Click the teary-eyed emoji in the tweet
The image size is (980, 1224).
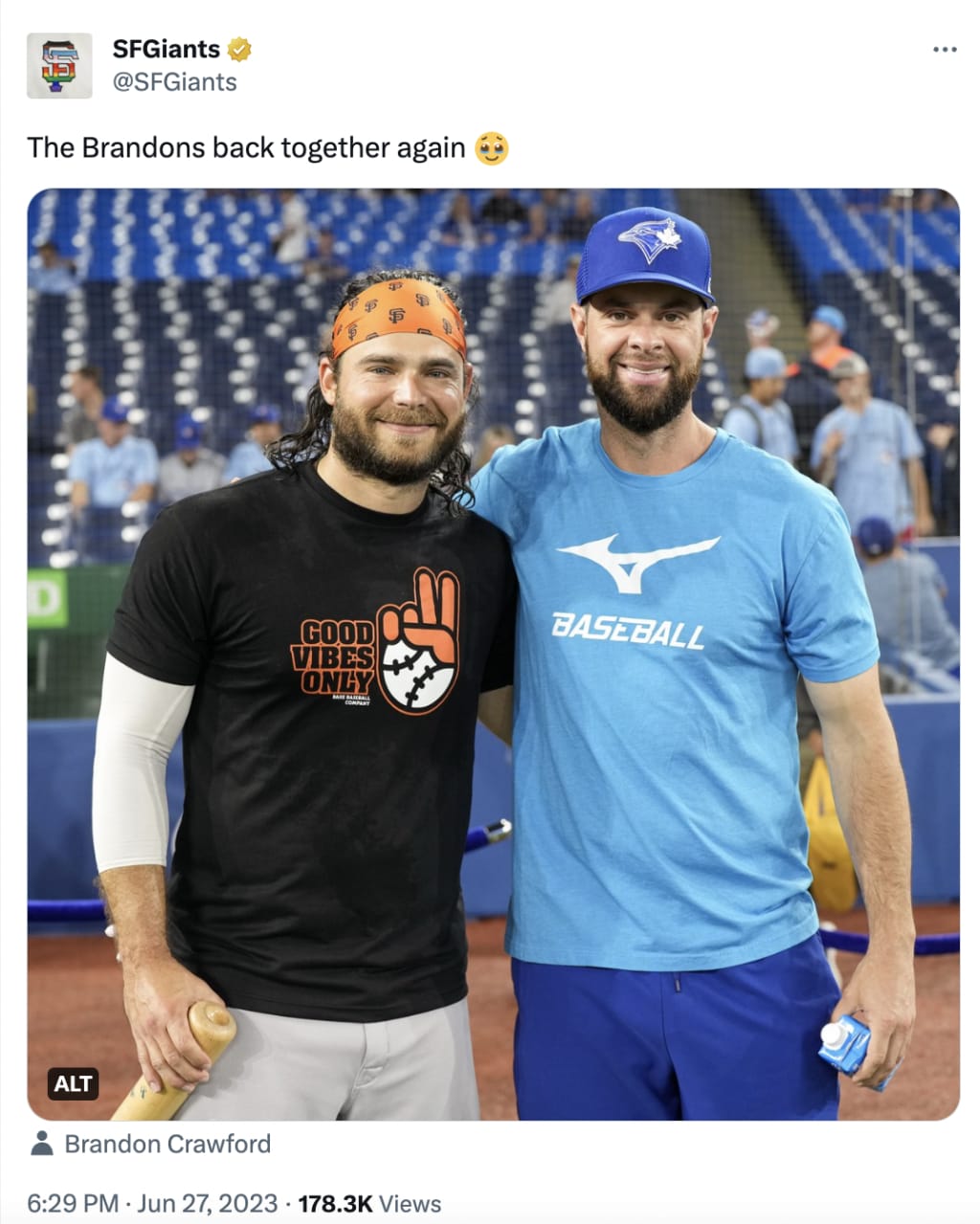(492, 148)
